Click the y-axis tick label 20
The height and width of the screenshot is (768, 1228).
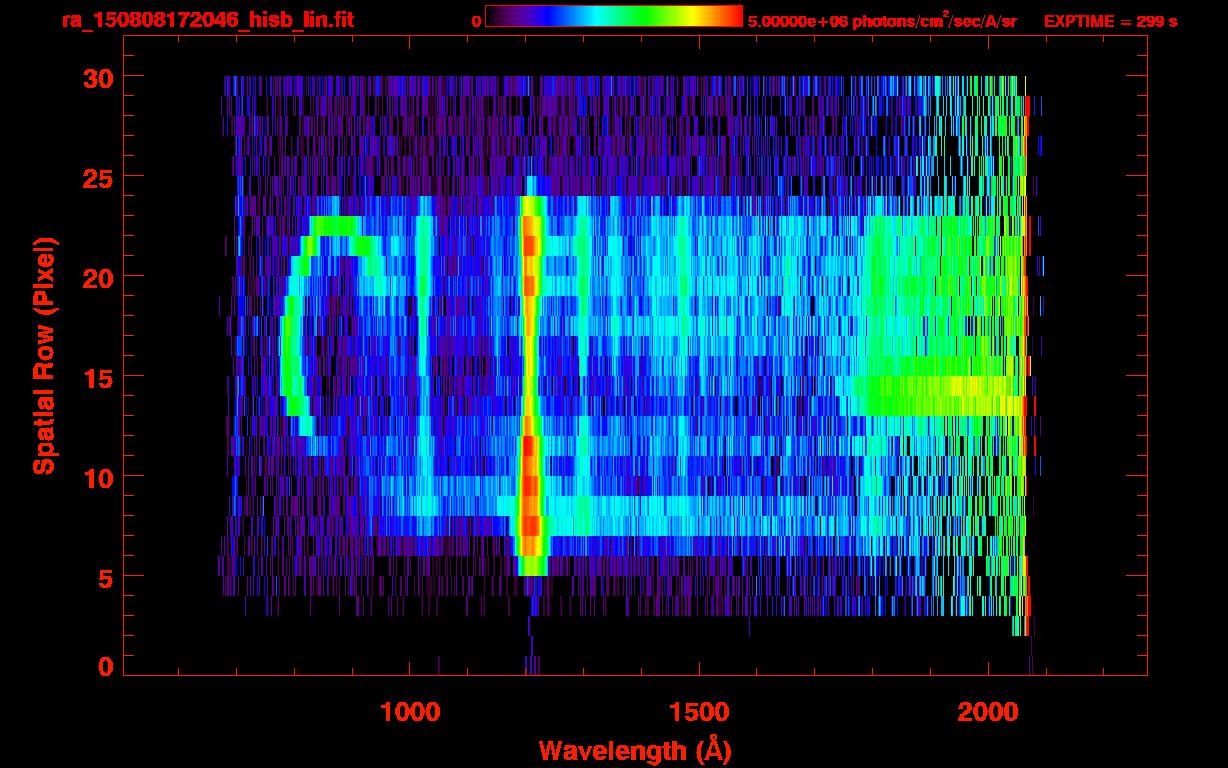(x=97, y=277)
